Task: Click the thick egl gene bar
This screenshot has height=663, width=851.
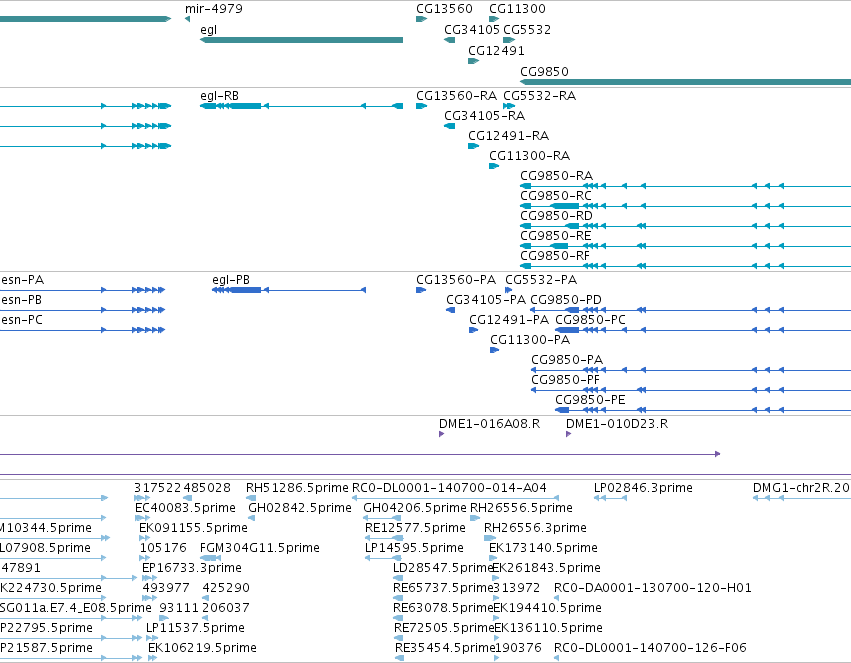Action: 302,40
